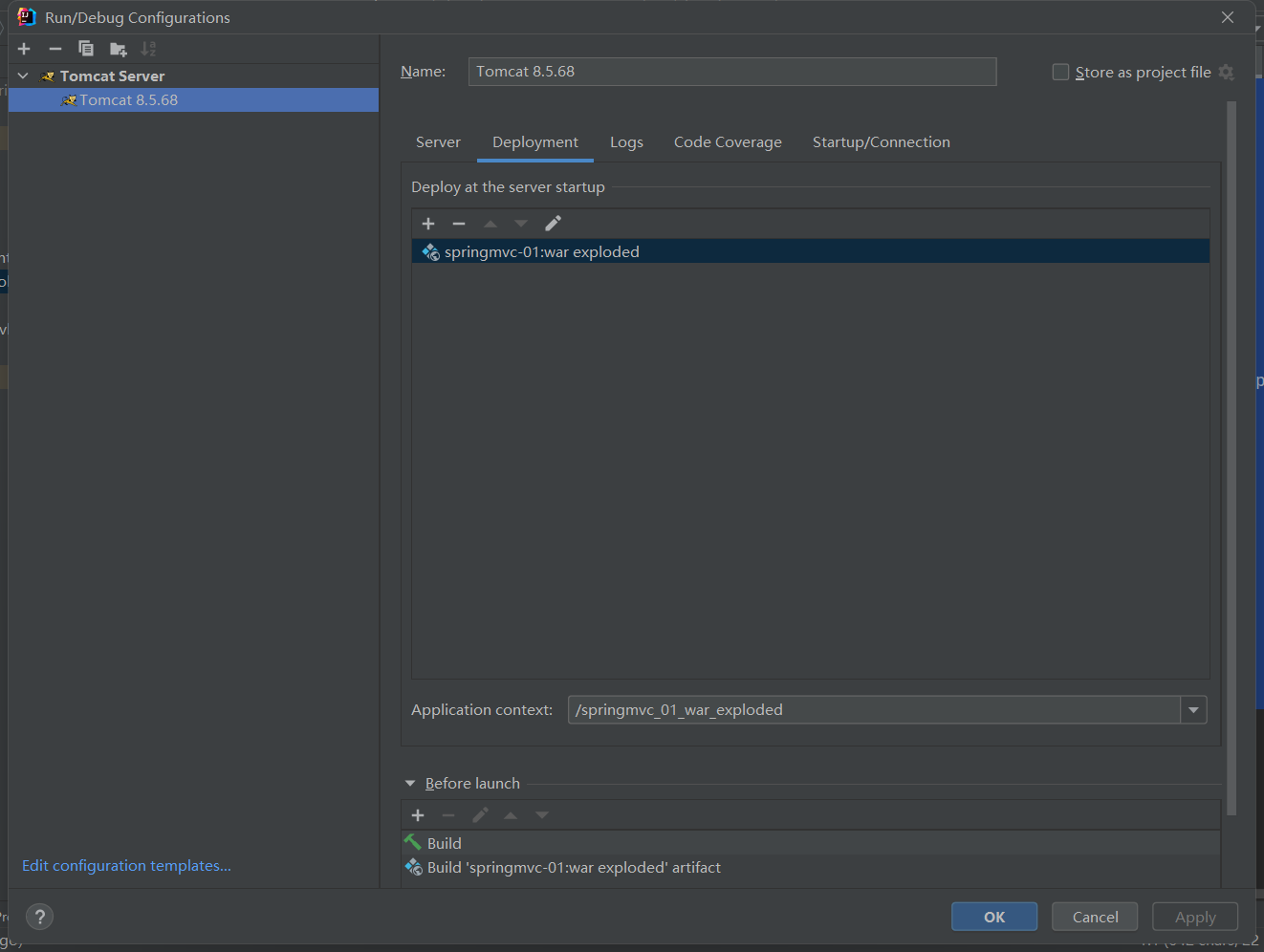
Task: Open Edit configuration templates link
Action: pos(126,866)
